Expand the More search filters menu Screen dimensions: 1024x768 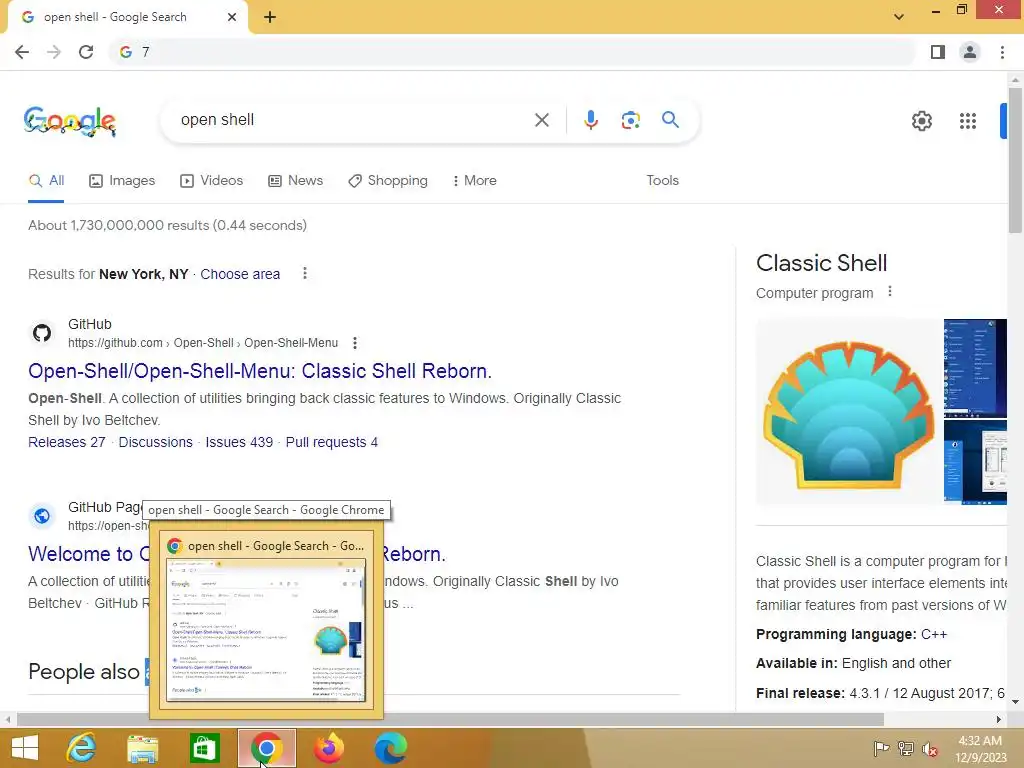click(x=475, y=181)
